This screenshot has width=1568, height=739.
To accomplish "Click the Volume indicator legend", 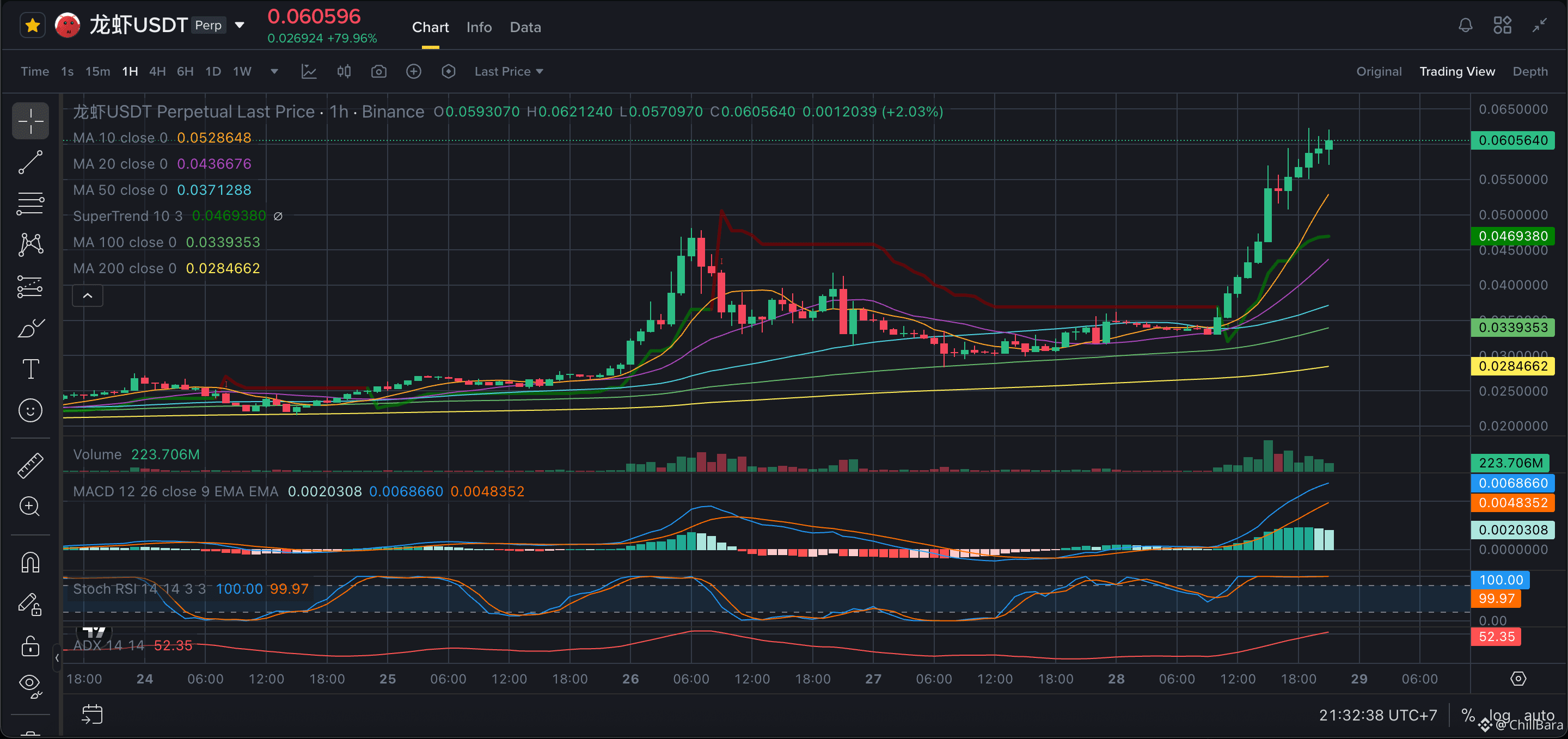I will [x=97, y=455].
